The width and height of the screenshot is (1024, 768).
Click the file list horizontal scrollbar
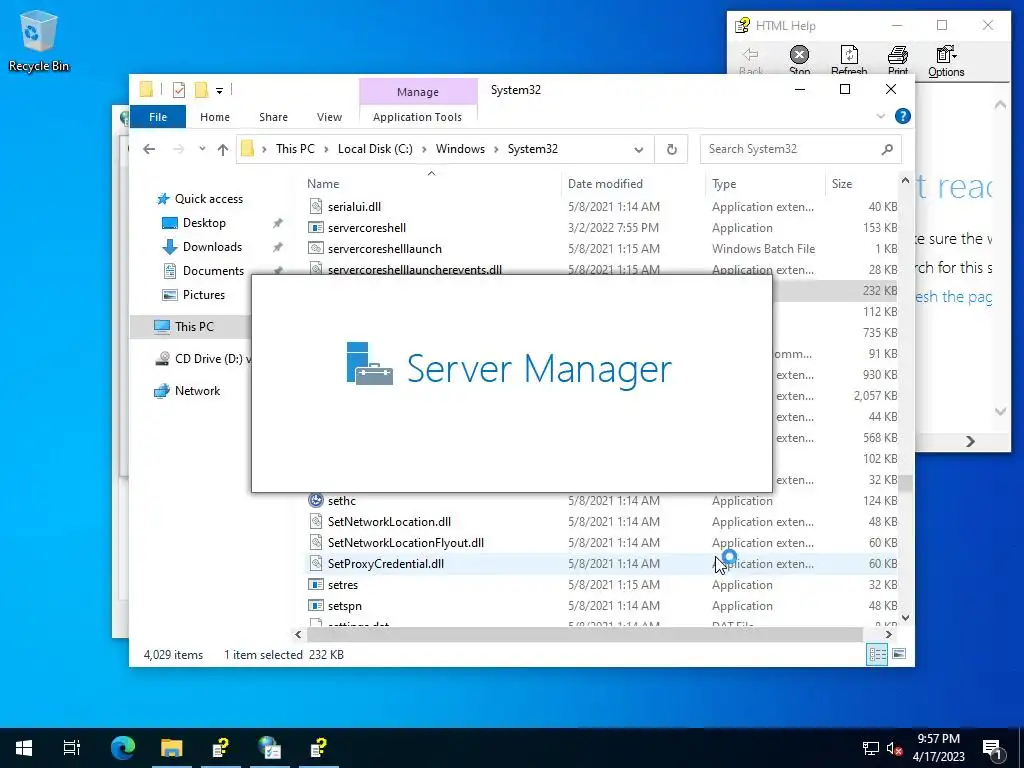[584, 634]
